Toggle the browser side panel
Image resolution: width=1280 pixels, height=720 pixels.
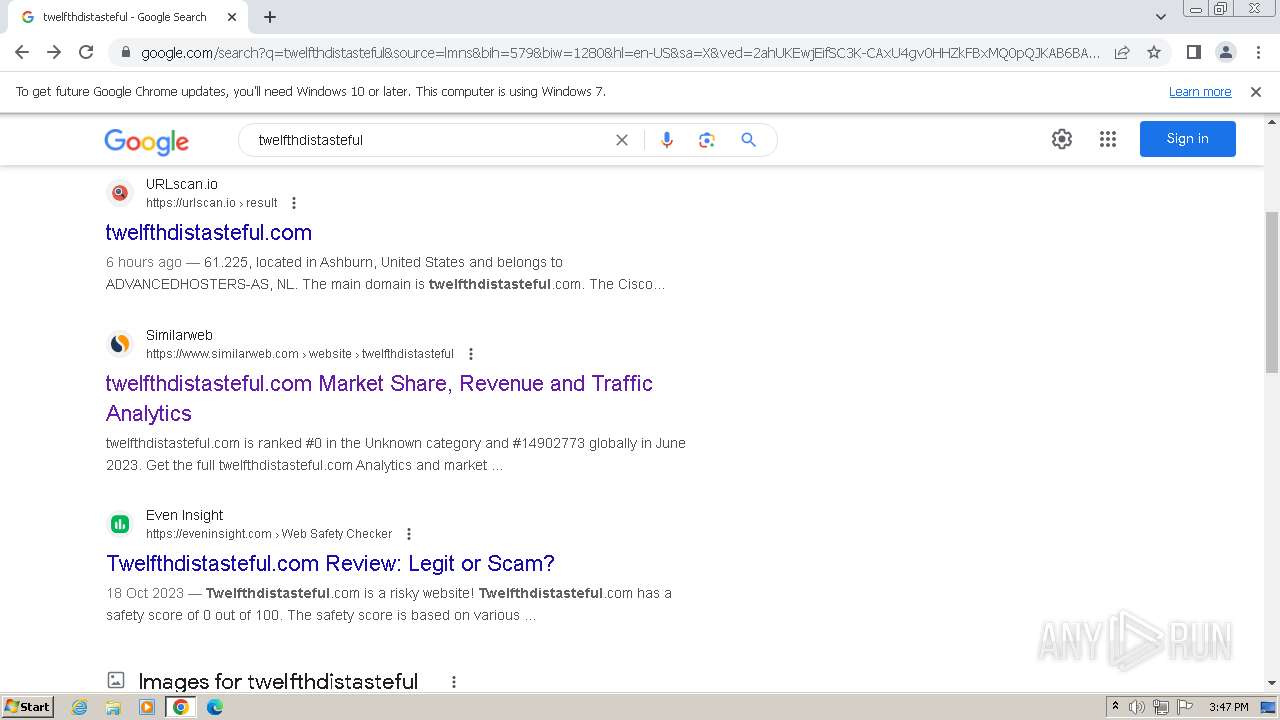(x=1193, y=52)
